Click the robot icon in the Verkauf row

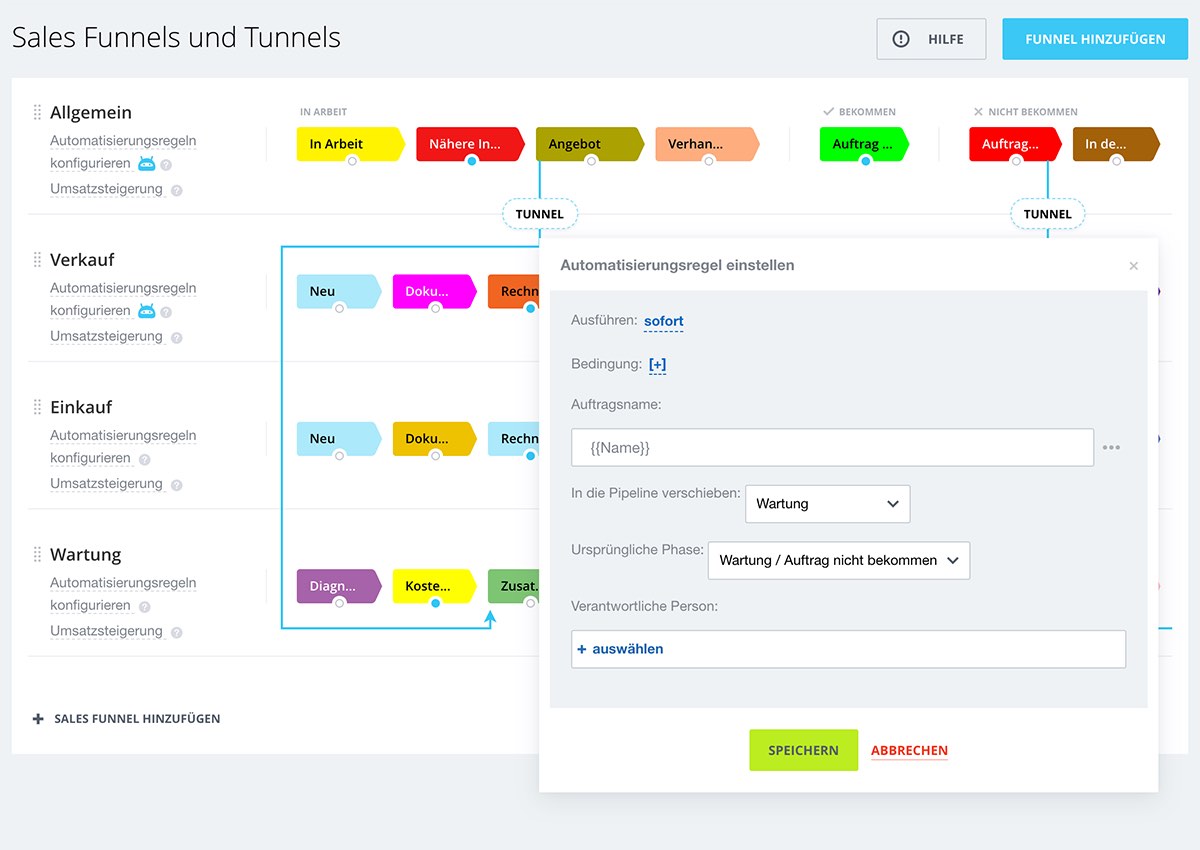(x=147, y=311)
